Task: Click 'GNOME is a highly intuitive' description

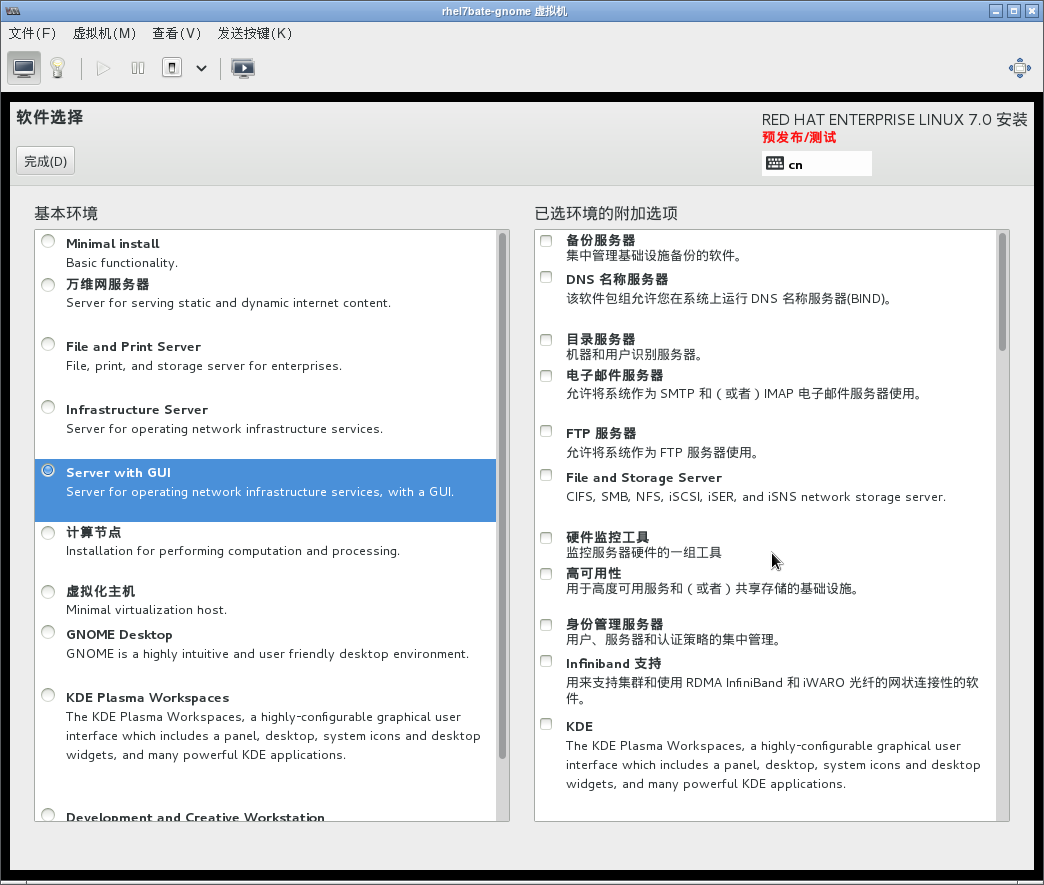Action: (x=267, y=653)
